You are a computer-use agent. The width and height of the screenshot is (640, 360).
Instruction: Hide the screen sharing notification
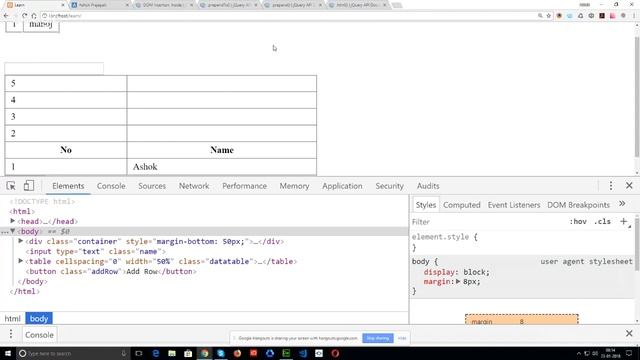click(402, 338)
